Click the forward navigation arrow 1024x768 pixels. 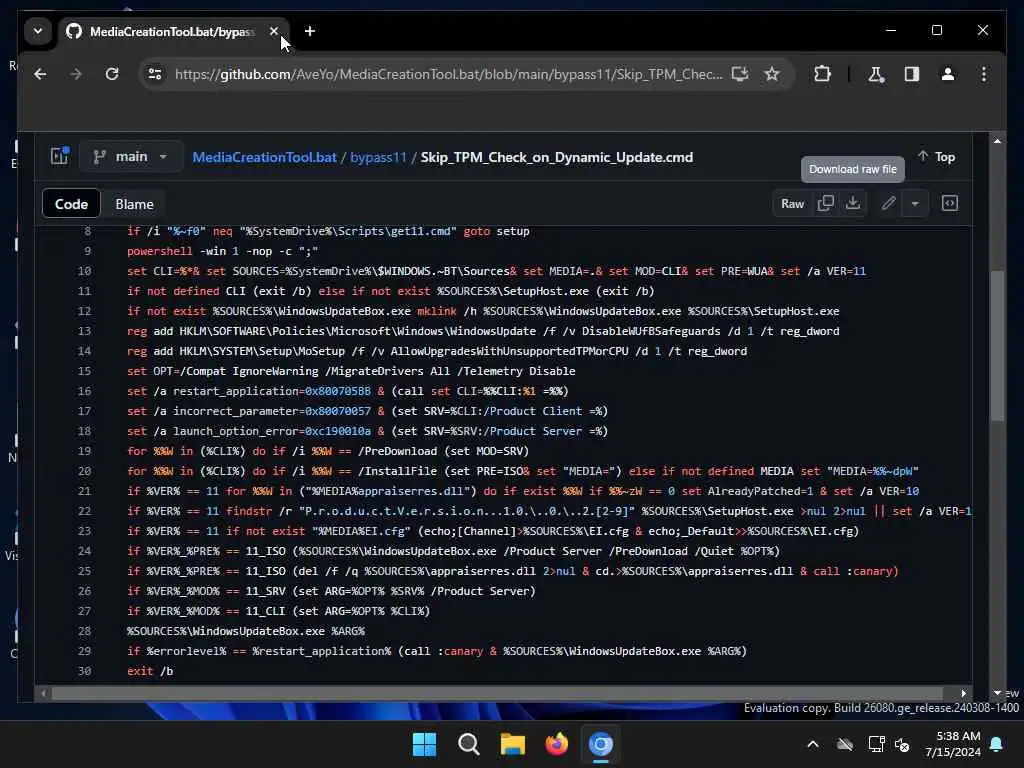tap(76, 74)
